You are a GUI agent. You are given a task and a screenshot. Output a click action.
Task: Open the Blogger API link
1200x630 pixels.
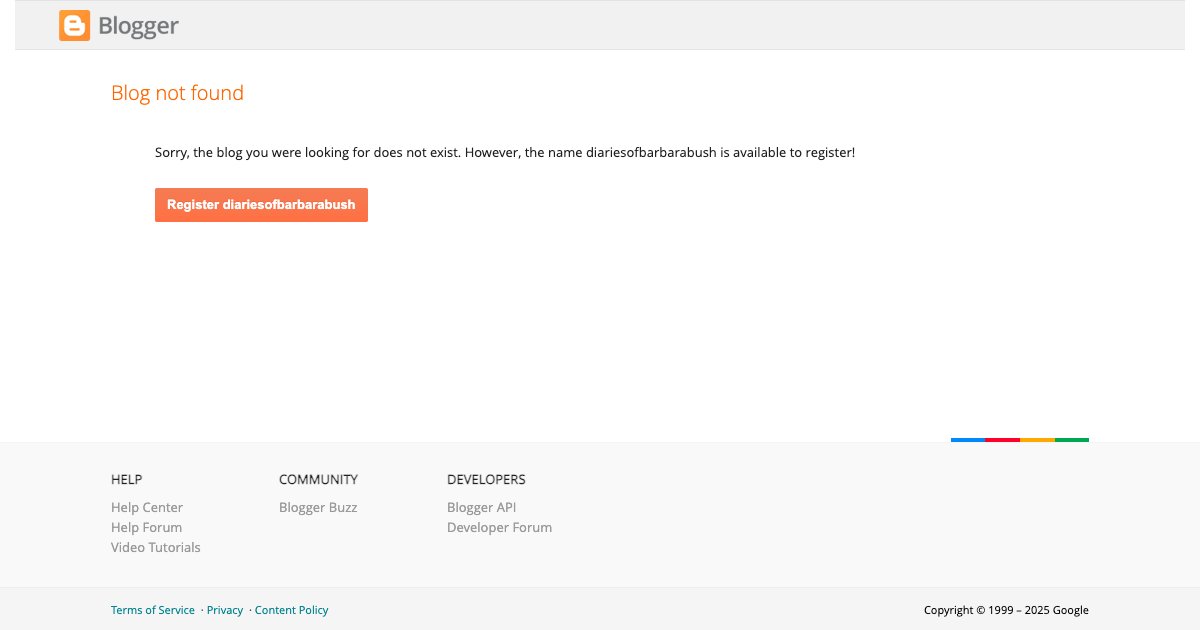tap(481, 507)
